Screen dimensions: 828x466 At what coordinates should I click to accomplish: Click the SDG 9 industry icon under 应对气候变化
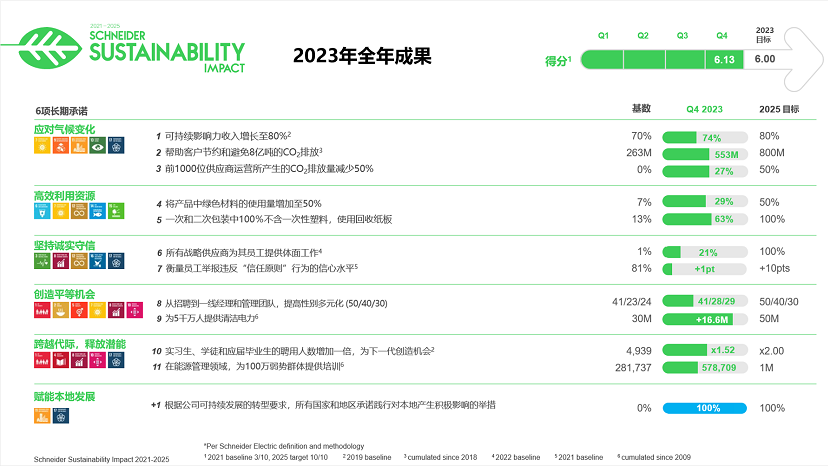tap(61, 145)
